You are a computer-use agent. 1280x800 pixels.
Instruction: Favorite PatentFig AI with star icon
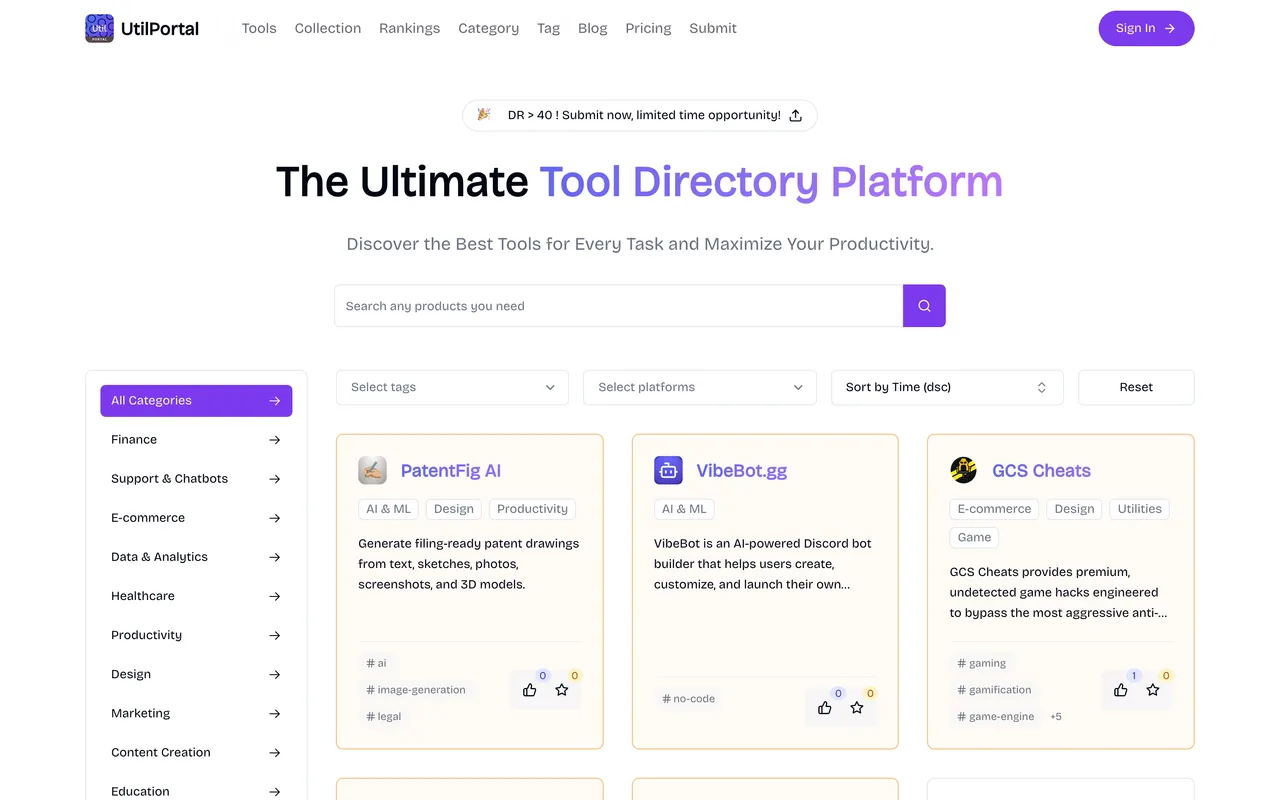tap(561, 690)
